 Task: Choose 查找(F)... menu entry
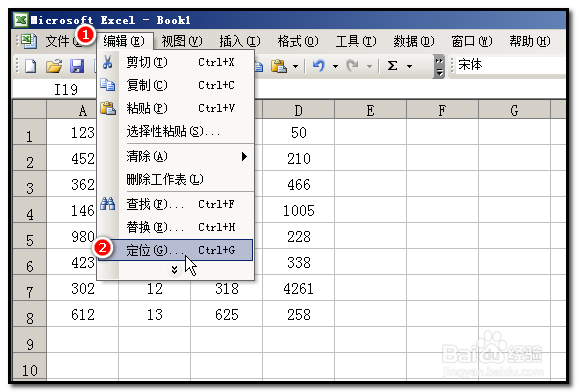click(176, 204)
